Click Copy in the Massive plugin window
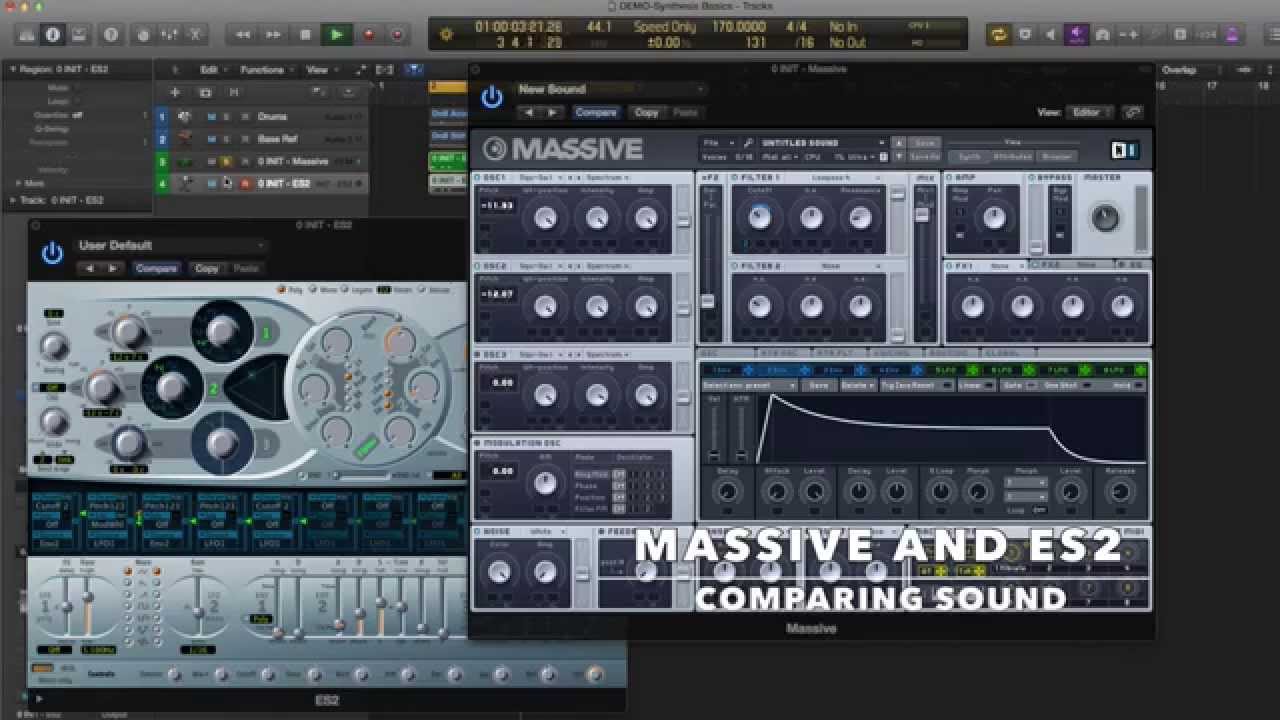 [x=647, y=112]
